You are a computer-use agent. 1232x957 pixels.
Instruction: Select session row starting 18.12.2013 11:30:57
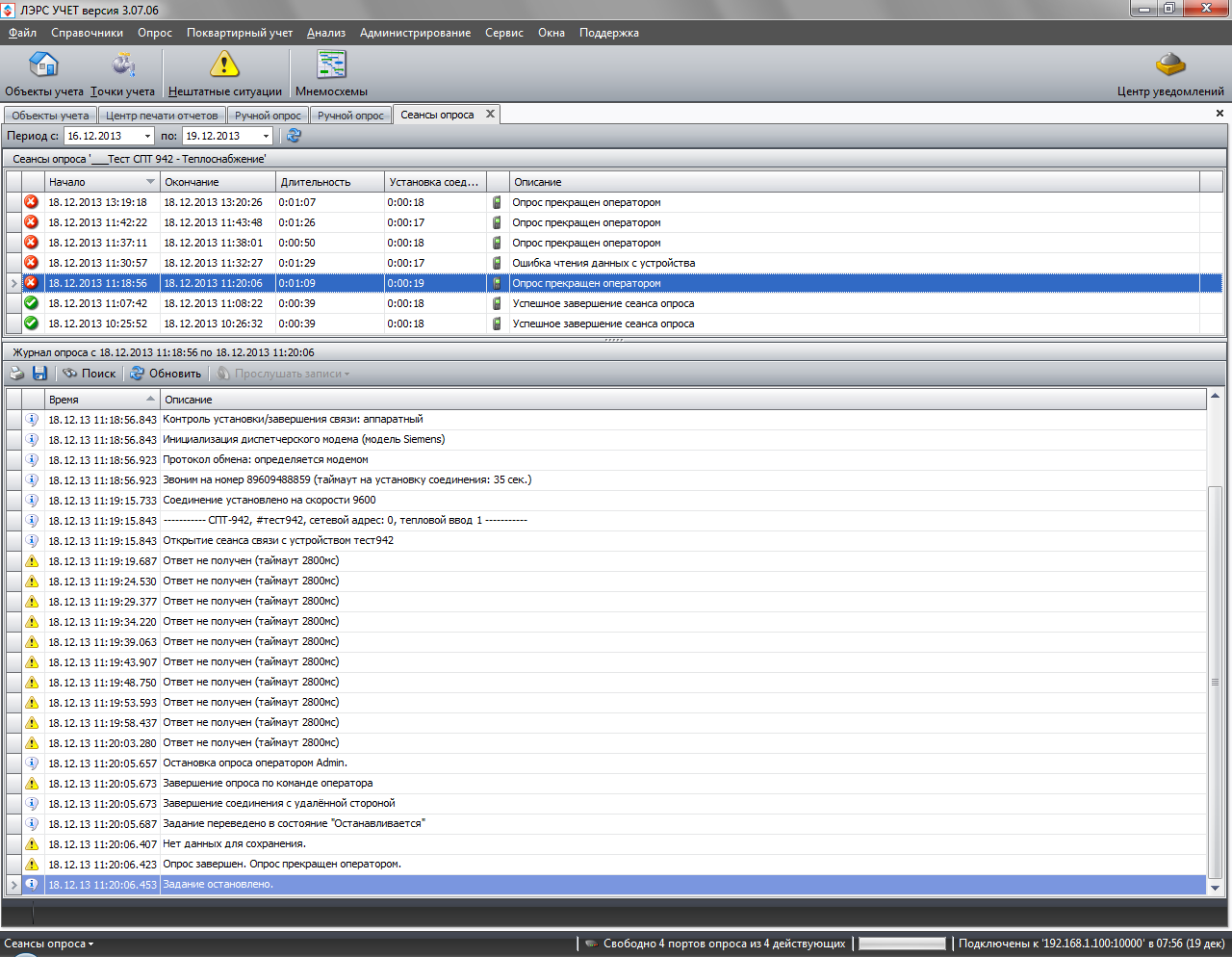pos(614,263)
